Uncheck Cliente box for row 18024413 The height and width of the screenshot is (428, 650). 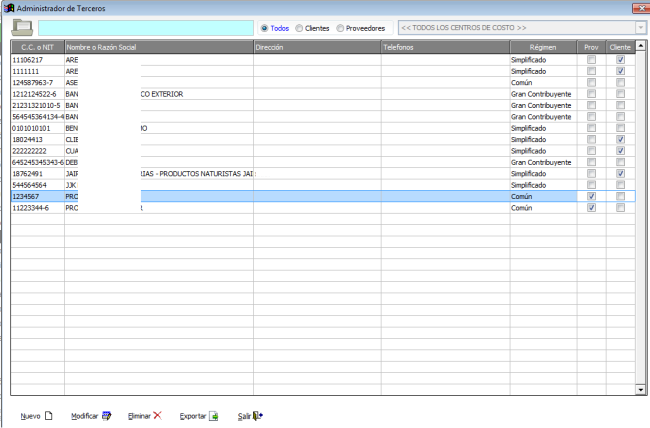620,139
